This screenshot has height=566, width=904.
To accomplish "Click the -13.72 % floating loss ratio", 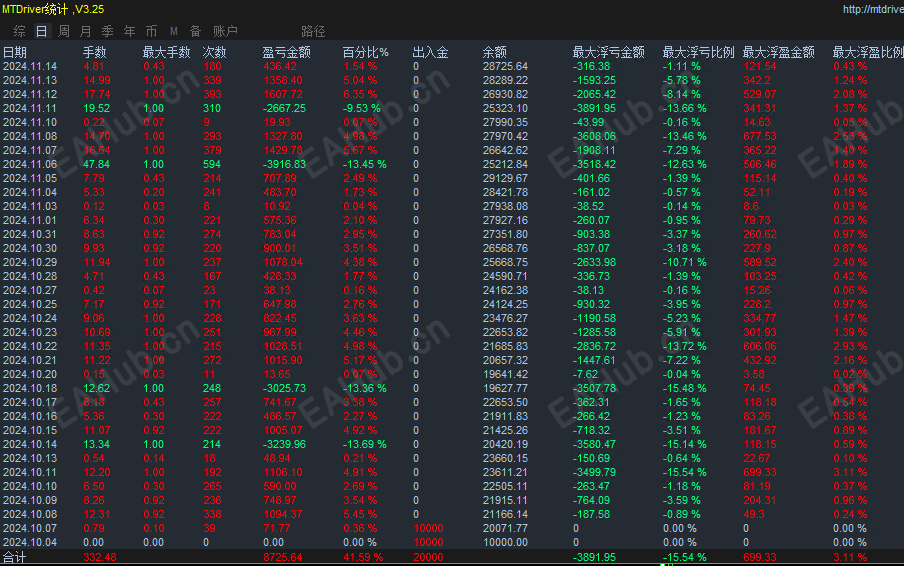I will pos(684,346).
